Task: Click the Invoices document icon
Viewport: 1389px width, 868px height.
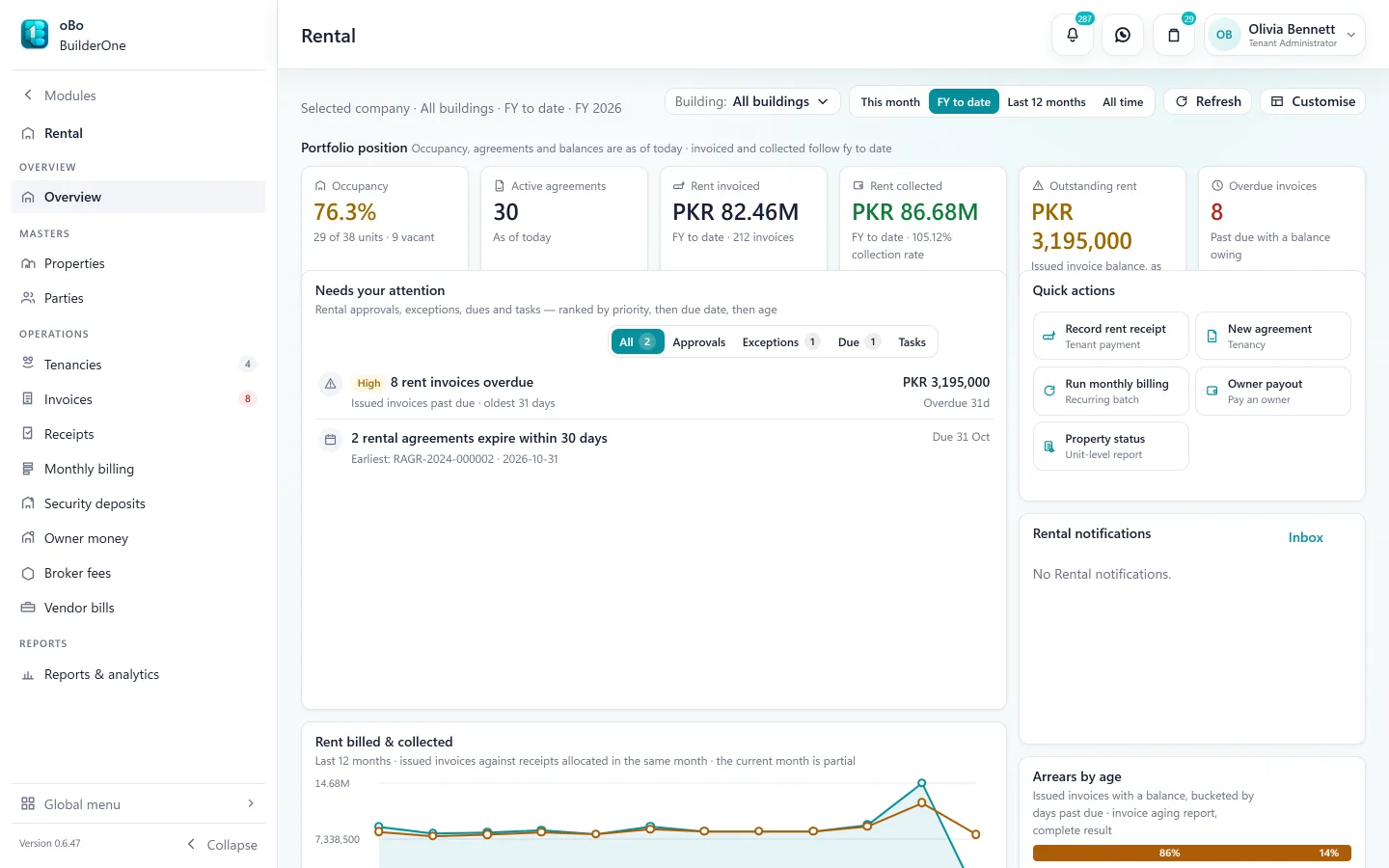Action: (x=28, y=398)
